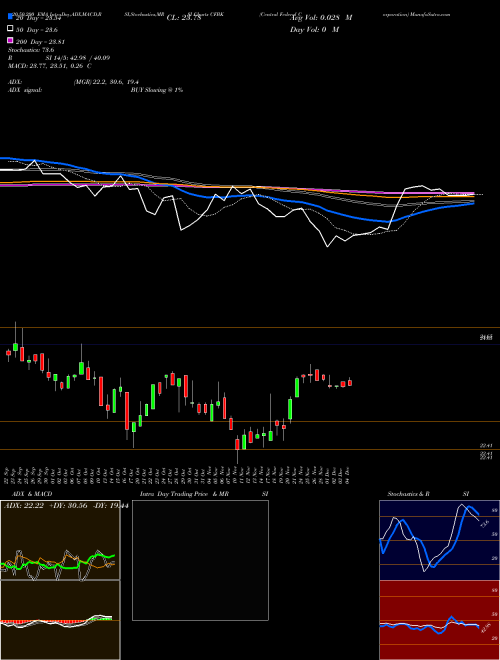Click the 'Intra Day Trading Price & MR' title

click(x=184, y=494)
